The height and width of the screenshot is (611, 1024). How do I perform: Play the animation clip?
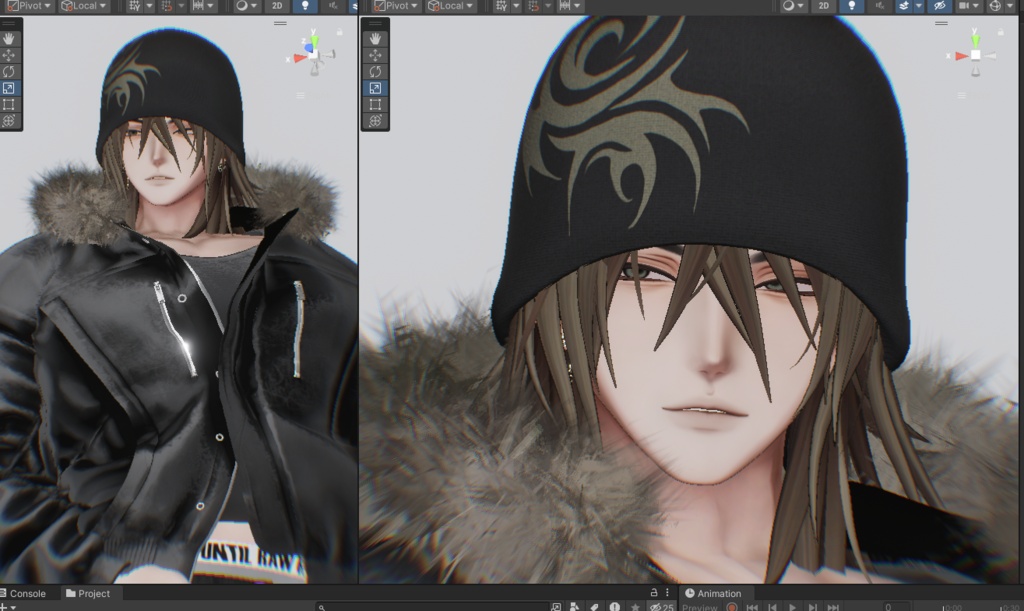click(x=792, y=607)
